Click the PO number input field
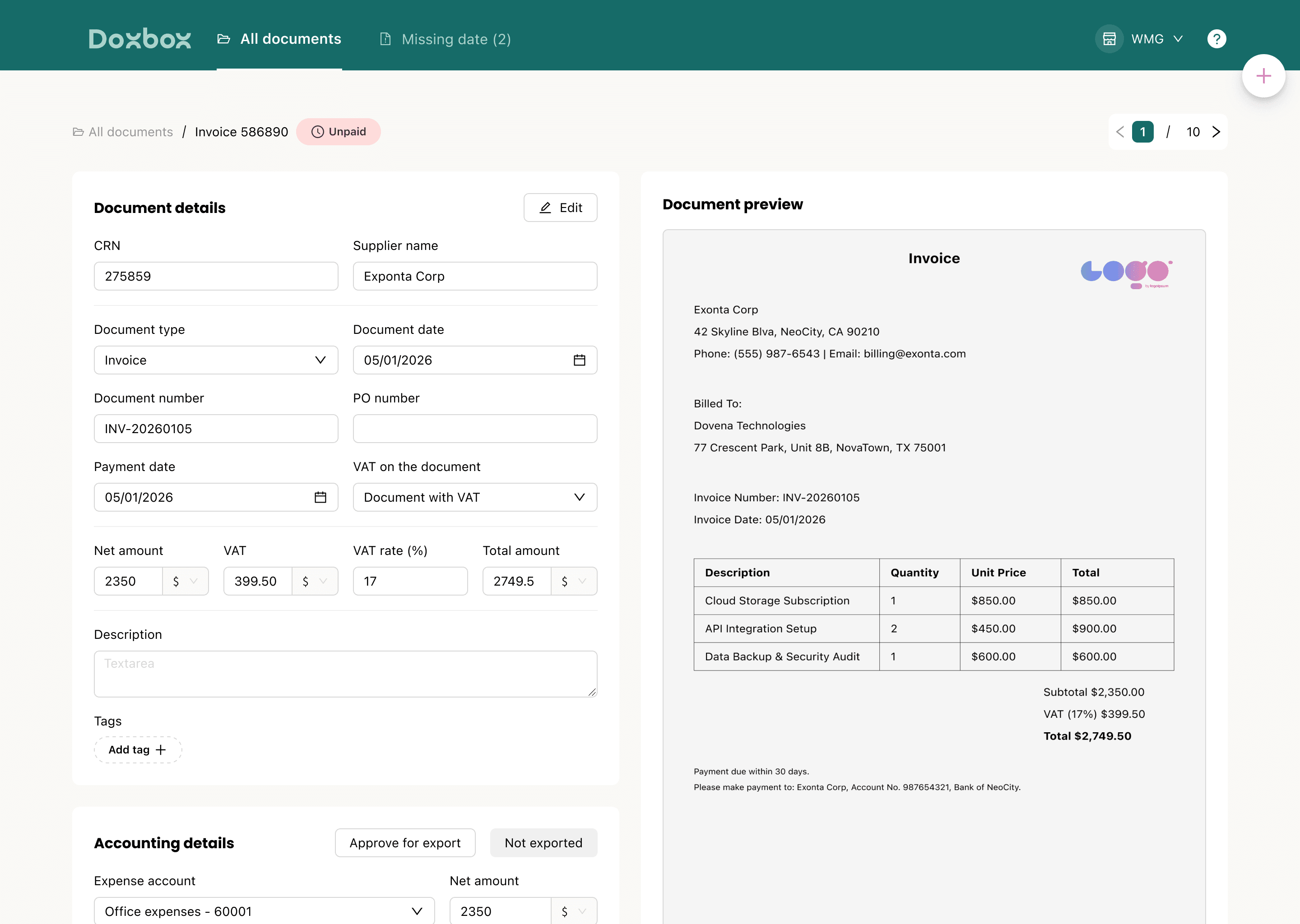The height and width of the screenshot is (924, 1300). tap(475, 429)
